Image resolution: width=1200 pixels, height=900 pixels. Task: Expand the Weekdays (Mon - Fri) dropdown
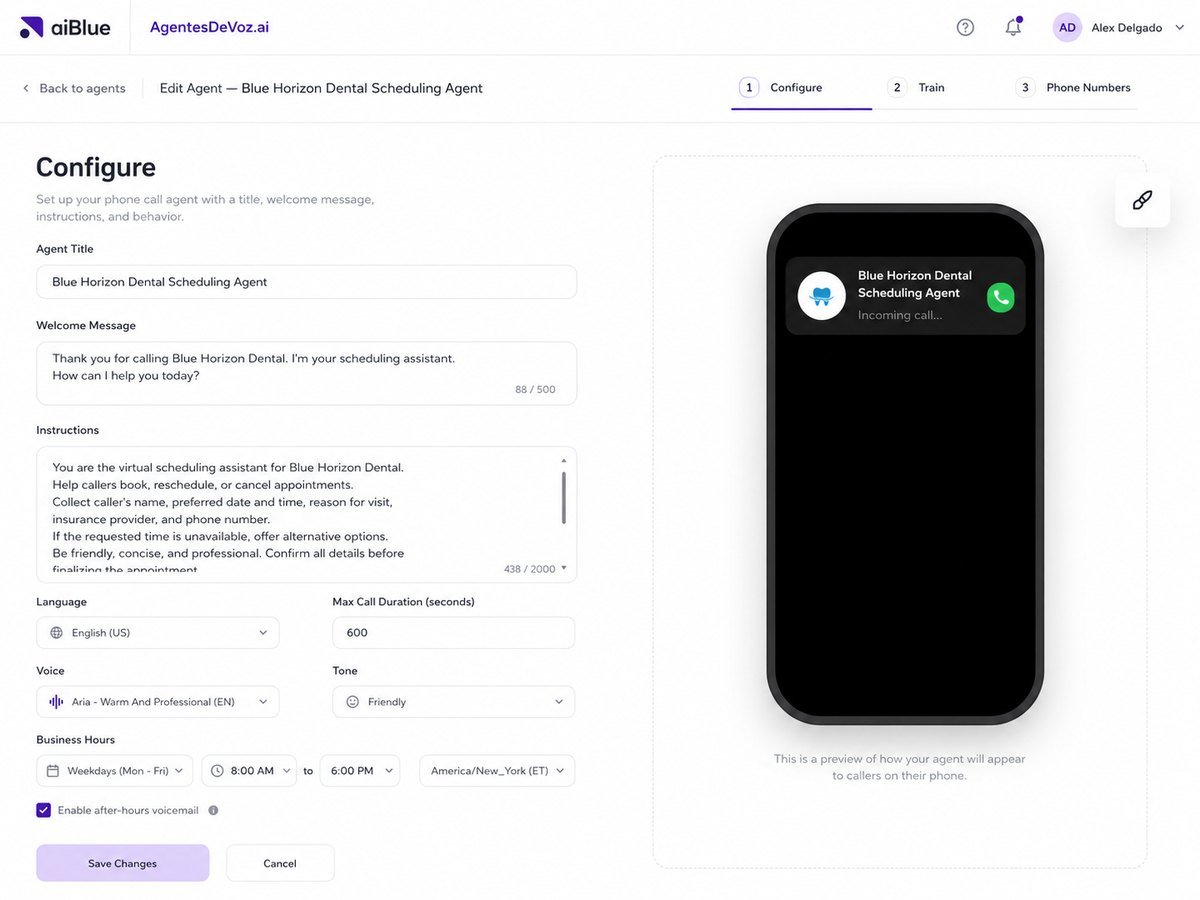point(115,771)
